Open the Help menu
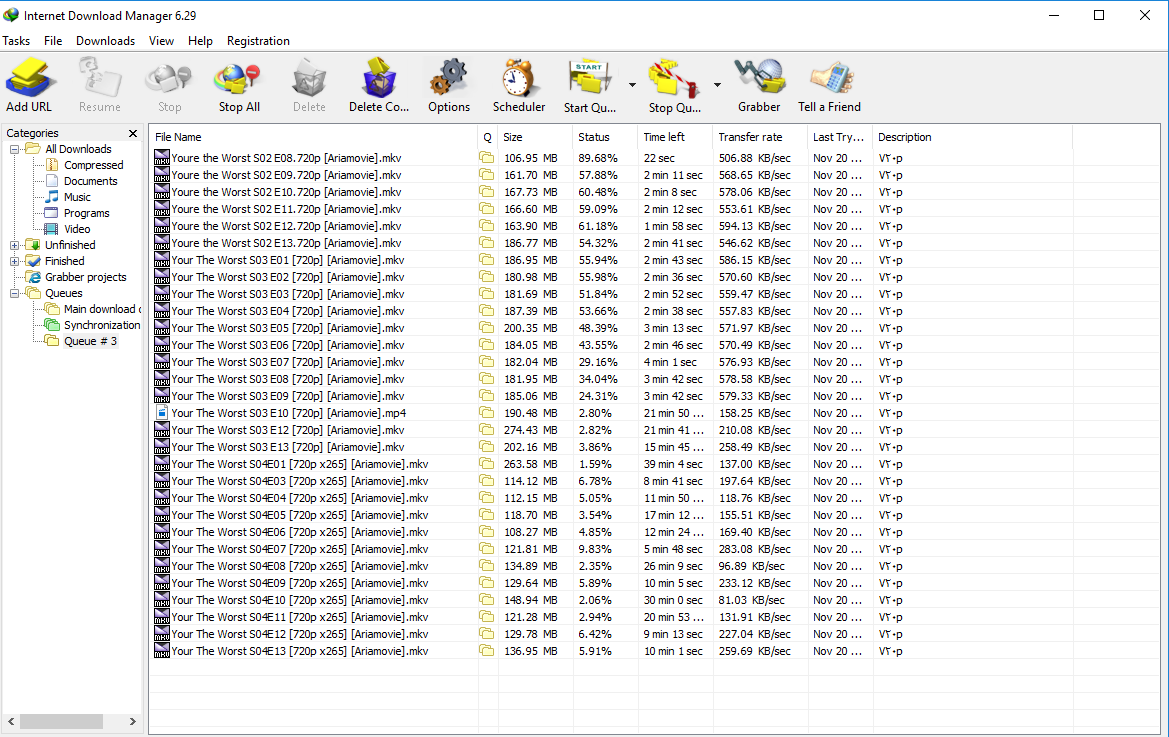 (200, 41)
